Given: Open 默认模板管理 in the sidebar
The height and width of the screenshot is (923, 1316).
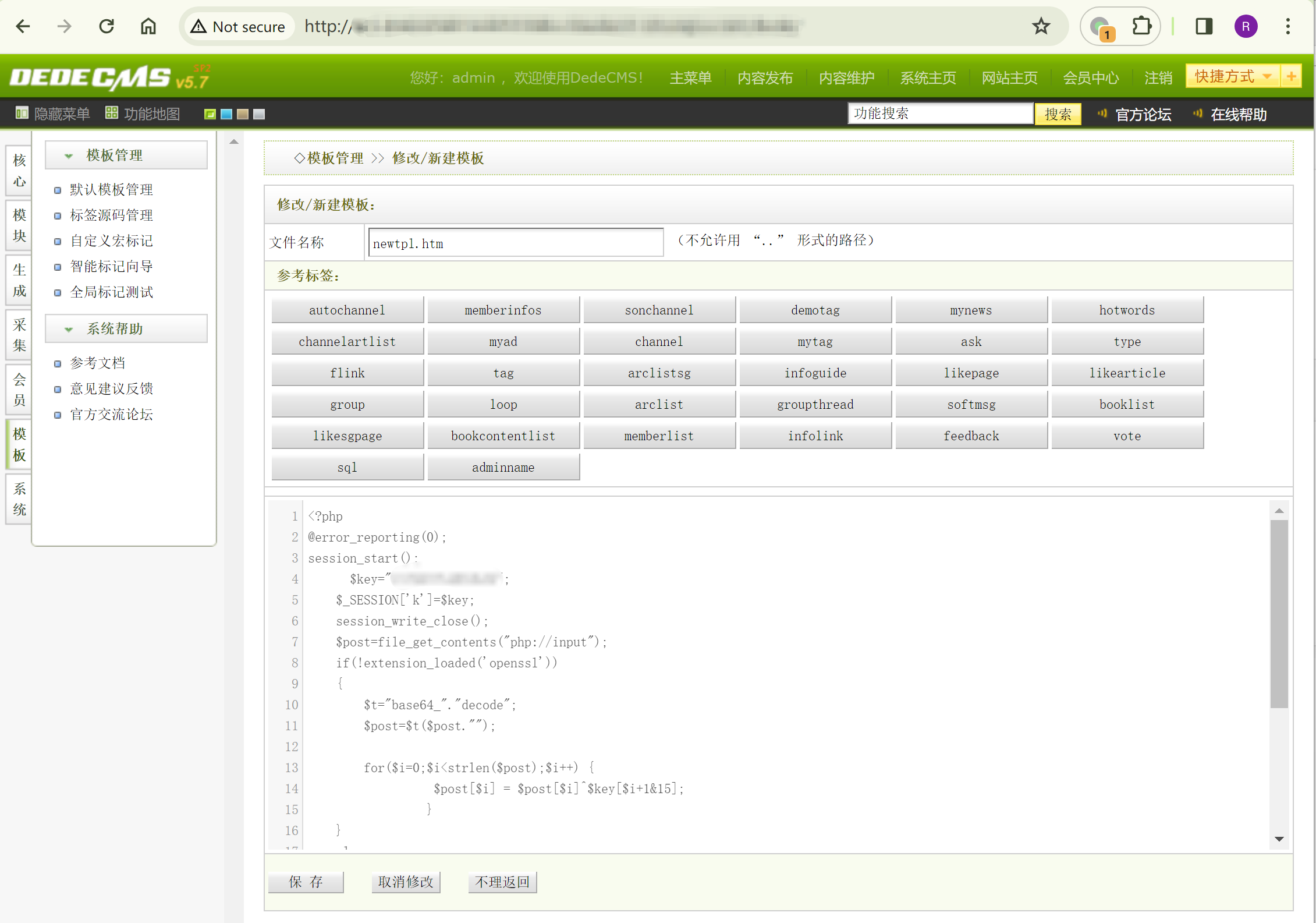Looking at the screenshot, I should click(111, 189).
